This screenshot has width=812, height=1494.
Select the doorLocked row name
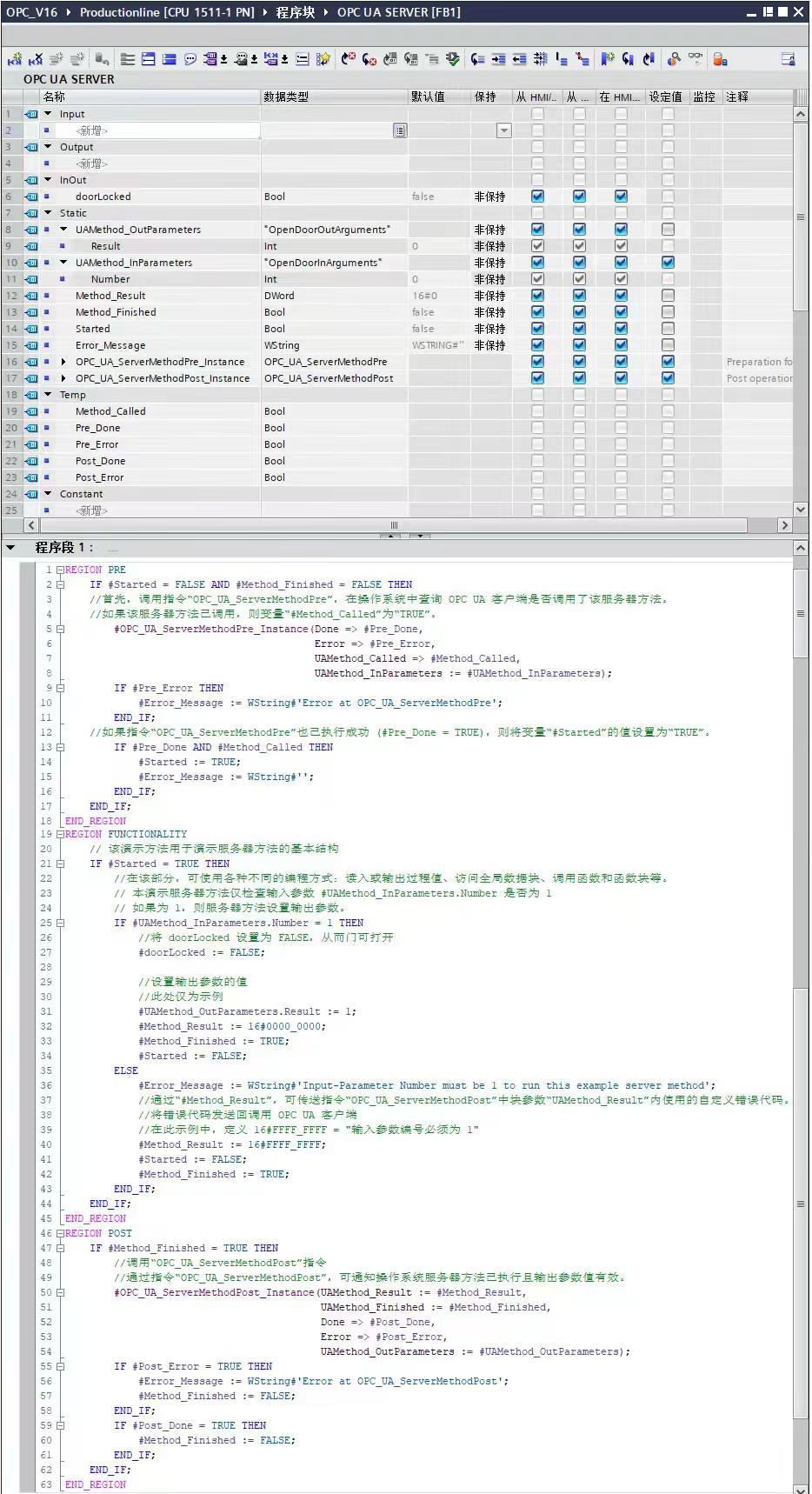103,197
